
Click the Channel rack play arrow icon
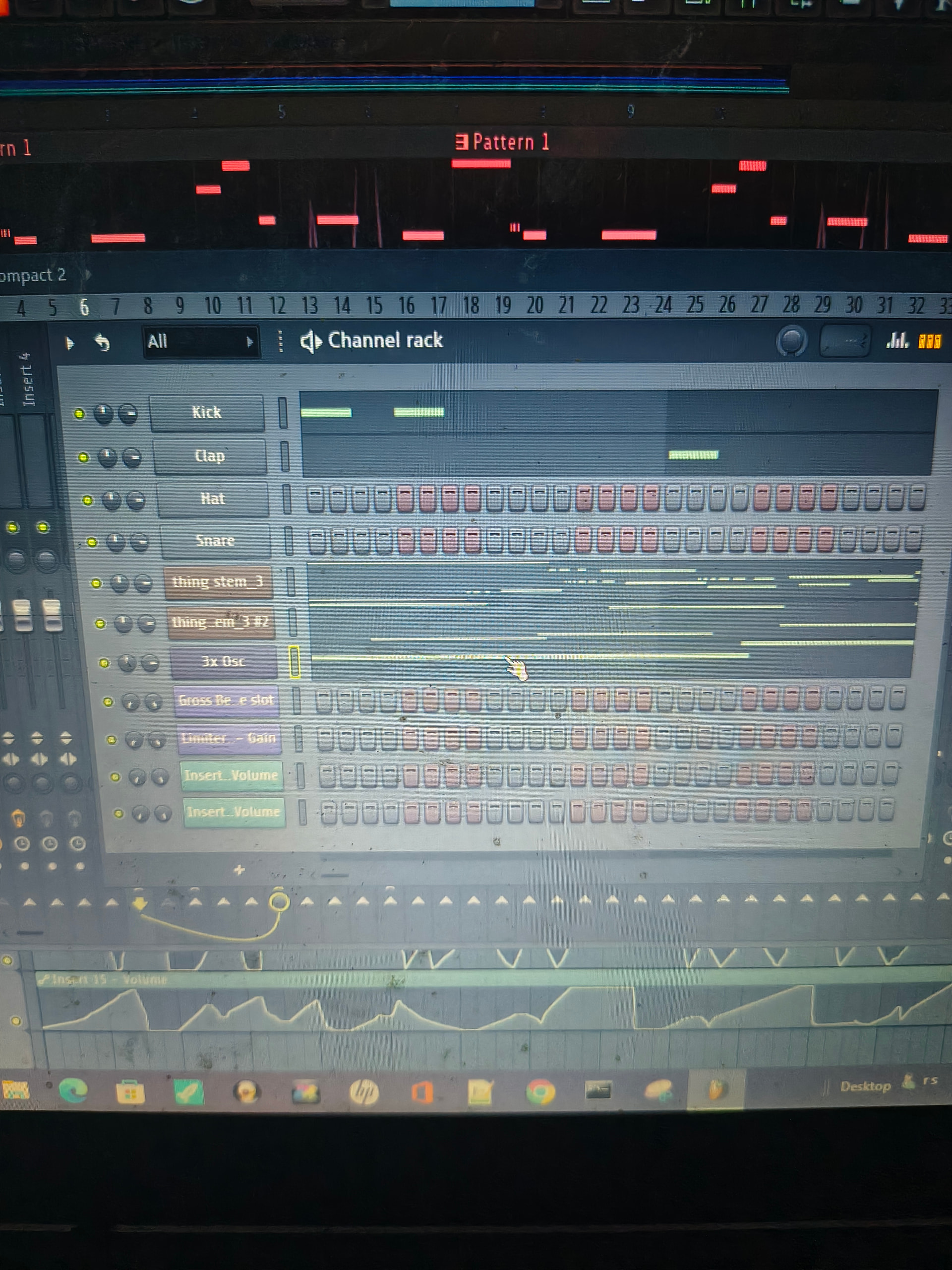click(69, 343)
